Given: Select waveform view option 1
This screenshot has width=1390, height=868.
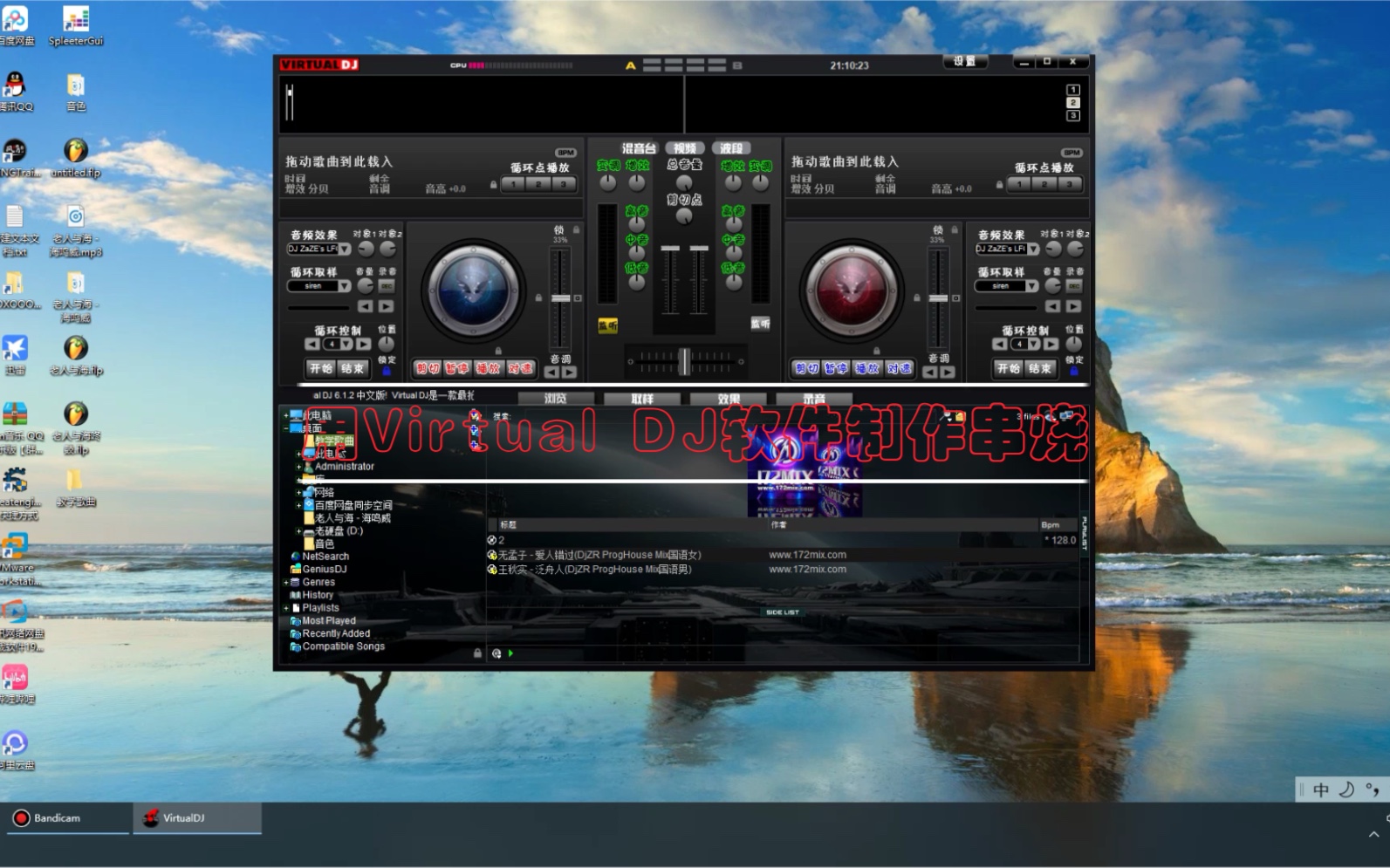Looking at the screenshot, I should pos(1073,90).
